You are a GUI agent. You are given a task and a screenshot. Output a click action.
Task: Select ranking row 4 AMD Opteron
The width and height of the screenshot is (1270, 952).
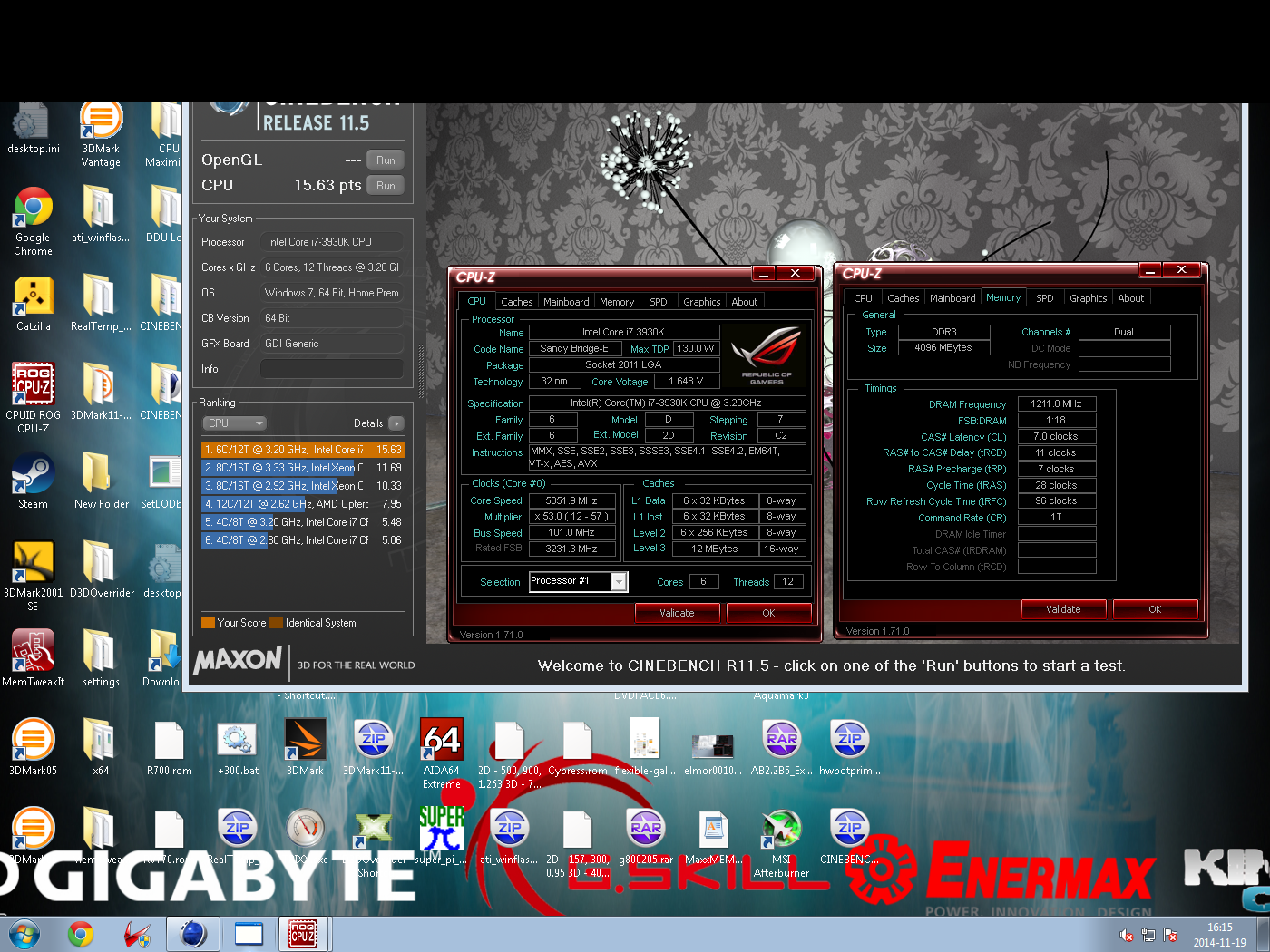click(303, 504)
